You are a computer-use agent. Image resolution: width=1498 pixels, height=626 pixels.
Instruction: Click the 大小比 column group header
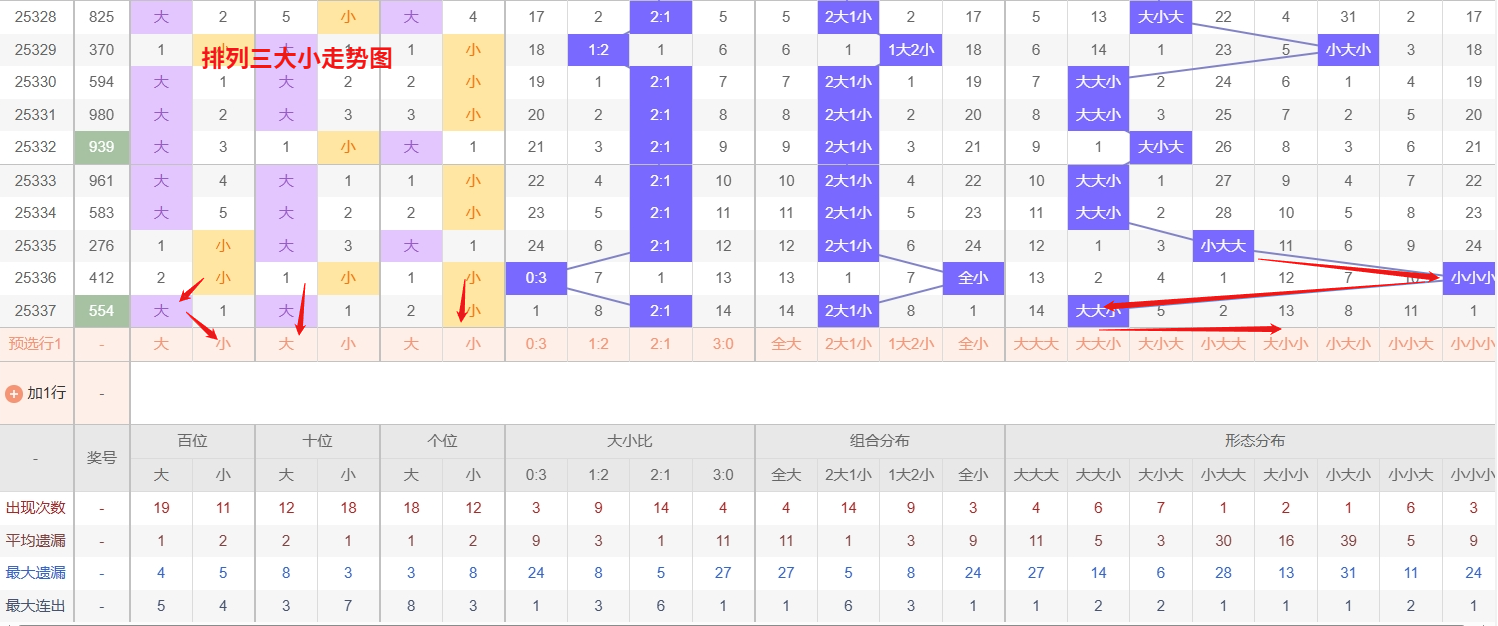tap(629, 441)
